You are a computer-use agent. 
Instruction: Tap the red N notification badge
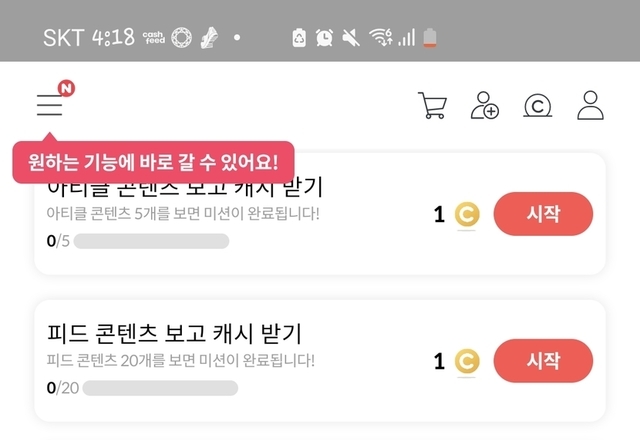point(66,89)
